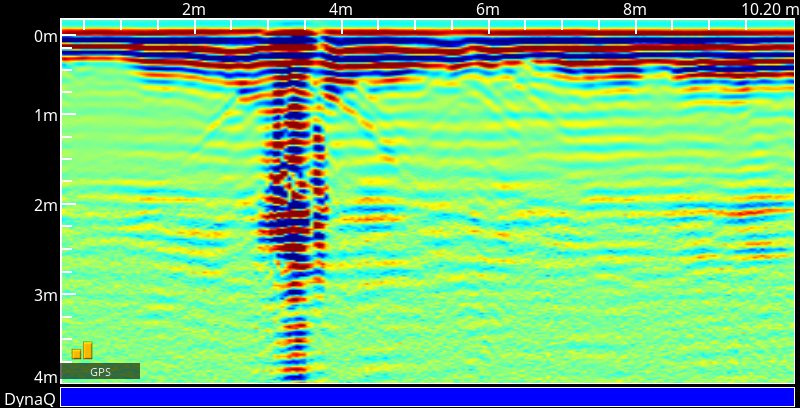Click the GPS status label

(x=100, y=372)
